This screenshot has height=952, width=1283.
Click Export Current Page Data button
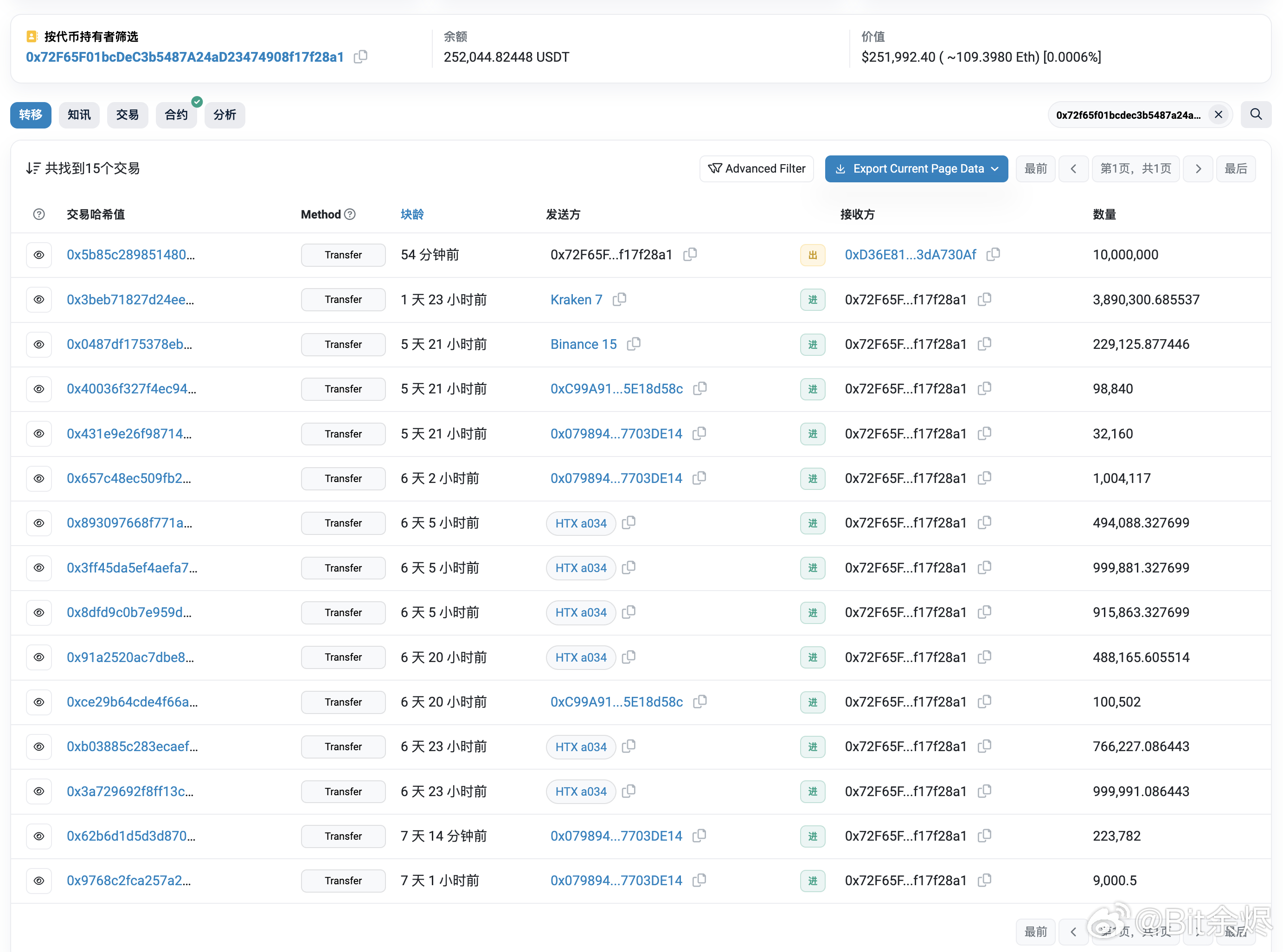[916, 168]
